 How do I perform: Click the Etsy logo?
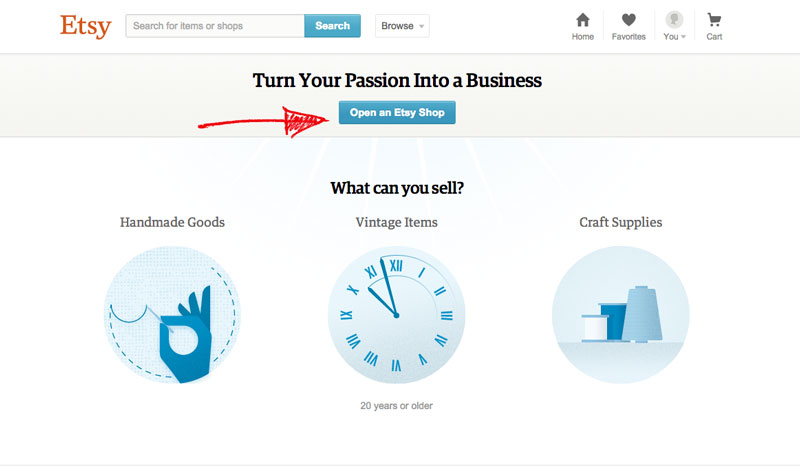click(84, 25)
